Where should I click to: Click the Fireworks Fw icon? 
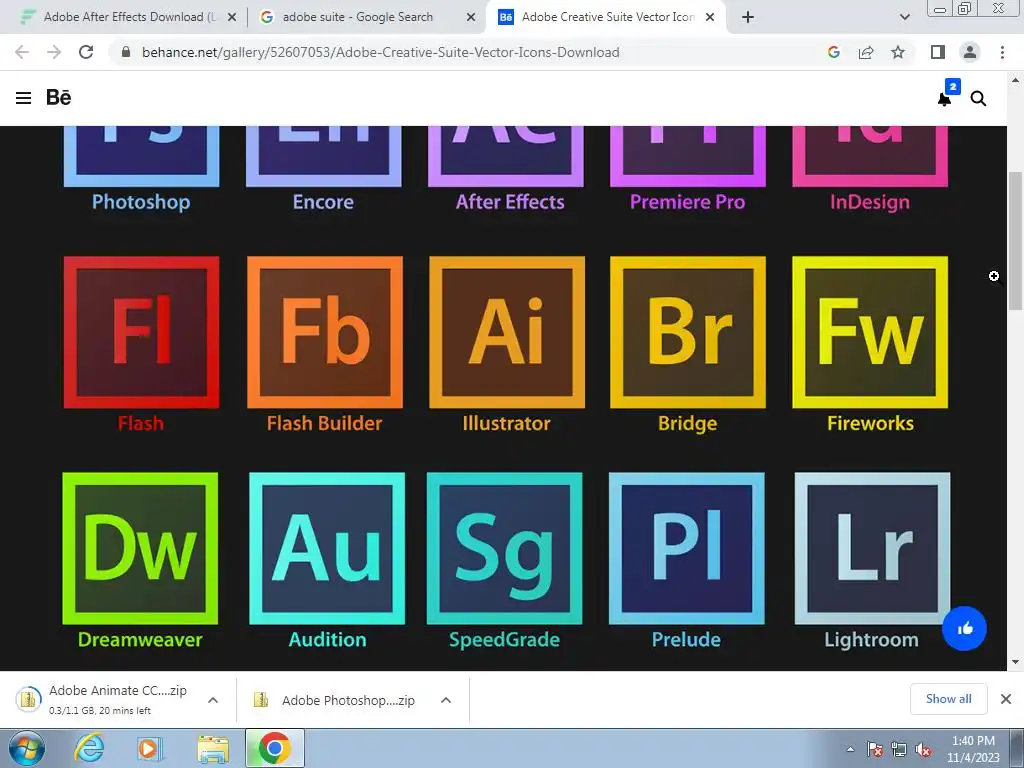(870, 332)
